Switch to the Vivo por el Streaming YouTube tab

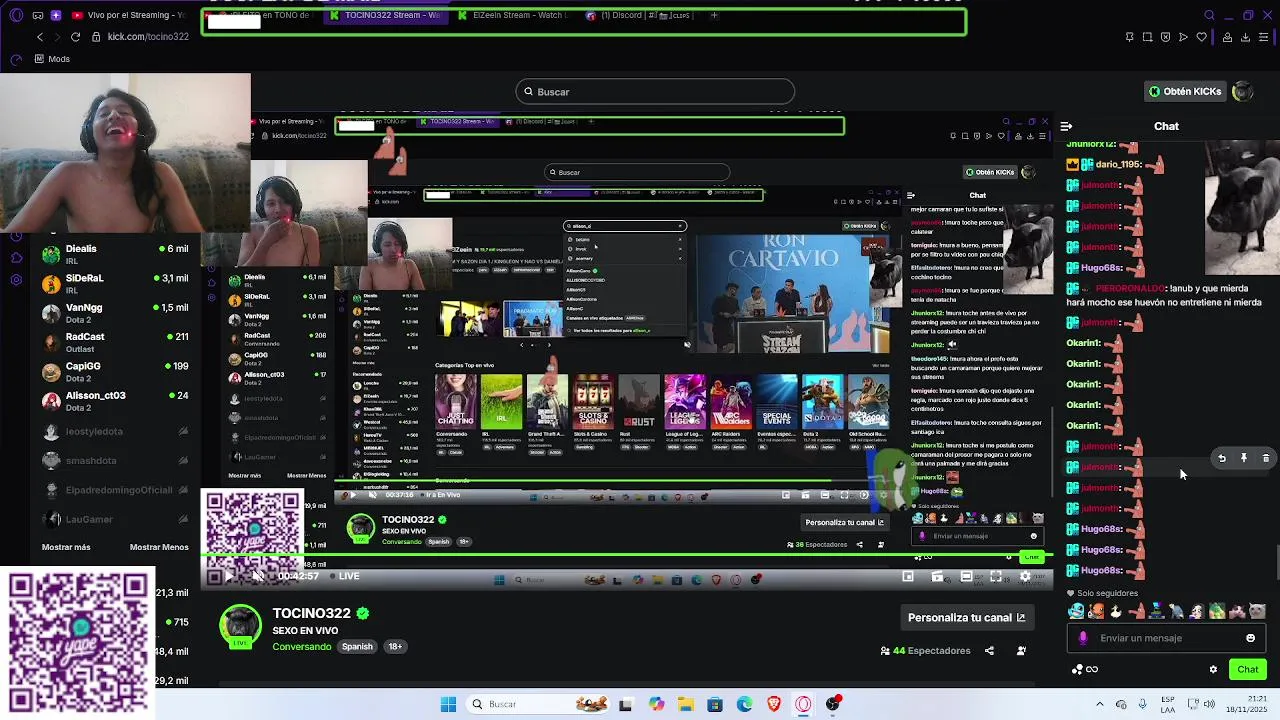pos(127,15)
